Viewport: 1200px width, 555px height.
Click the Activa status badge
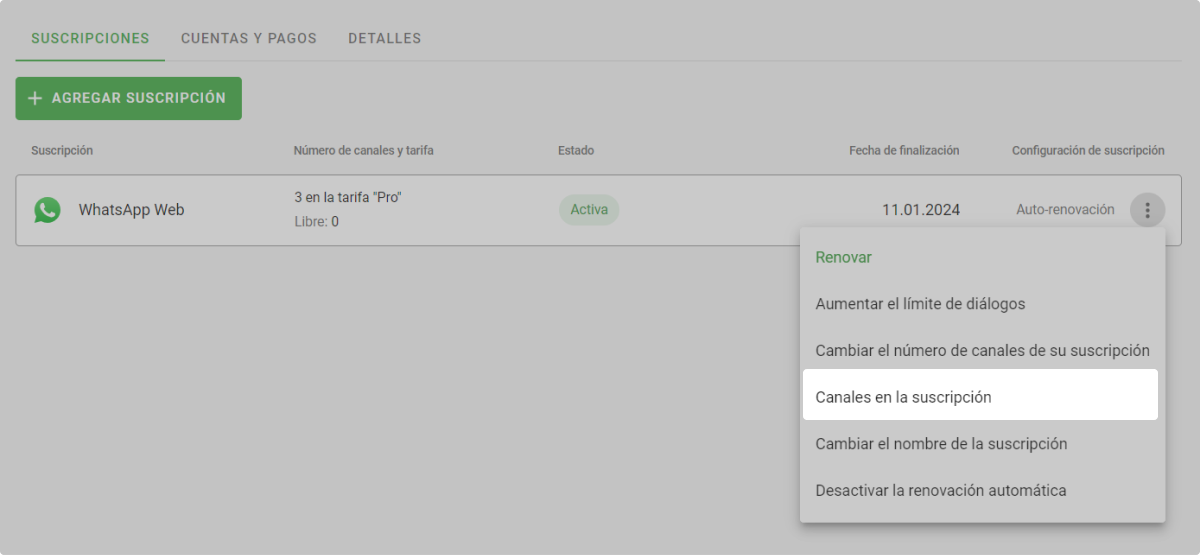click(x=588, y=210)
